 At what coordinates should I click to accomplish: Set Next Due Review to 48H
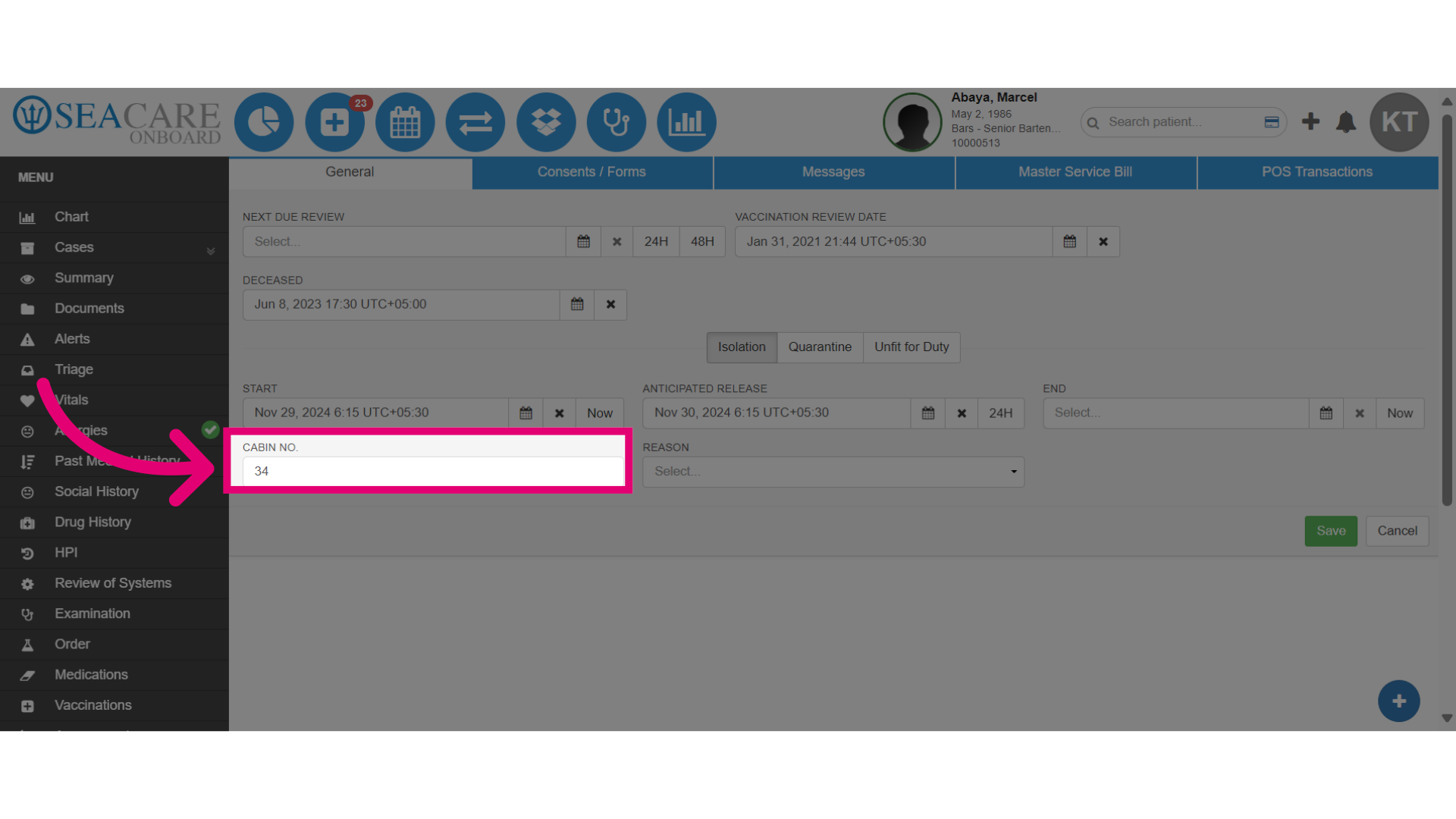[x=702, y=241]
